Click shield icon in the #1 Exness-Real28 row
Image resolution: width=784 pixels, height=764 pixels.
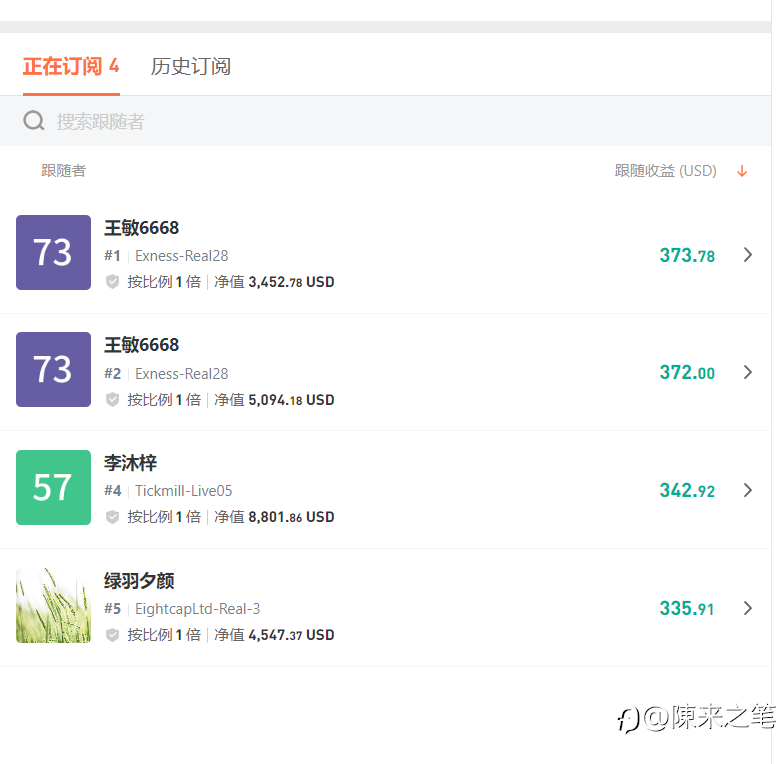point(112,282)
